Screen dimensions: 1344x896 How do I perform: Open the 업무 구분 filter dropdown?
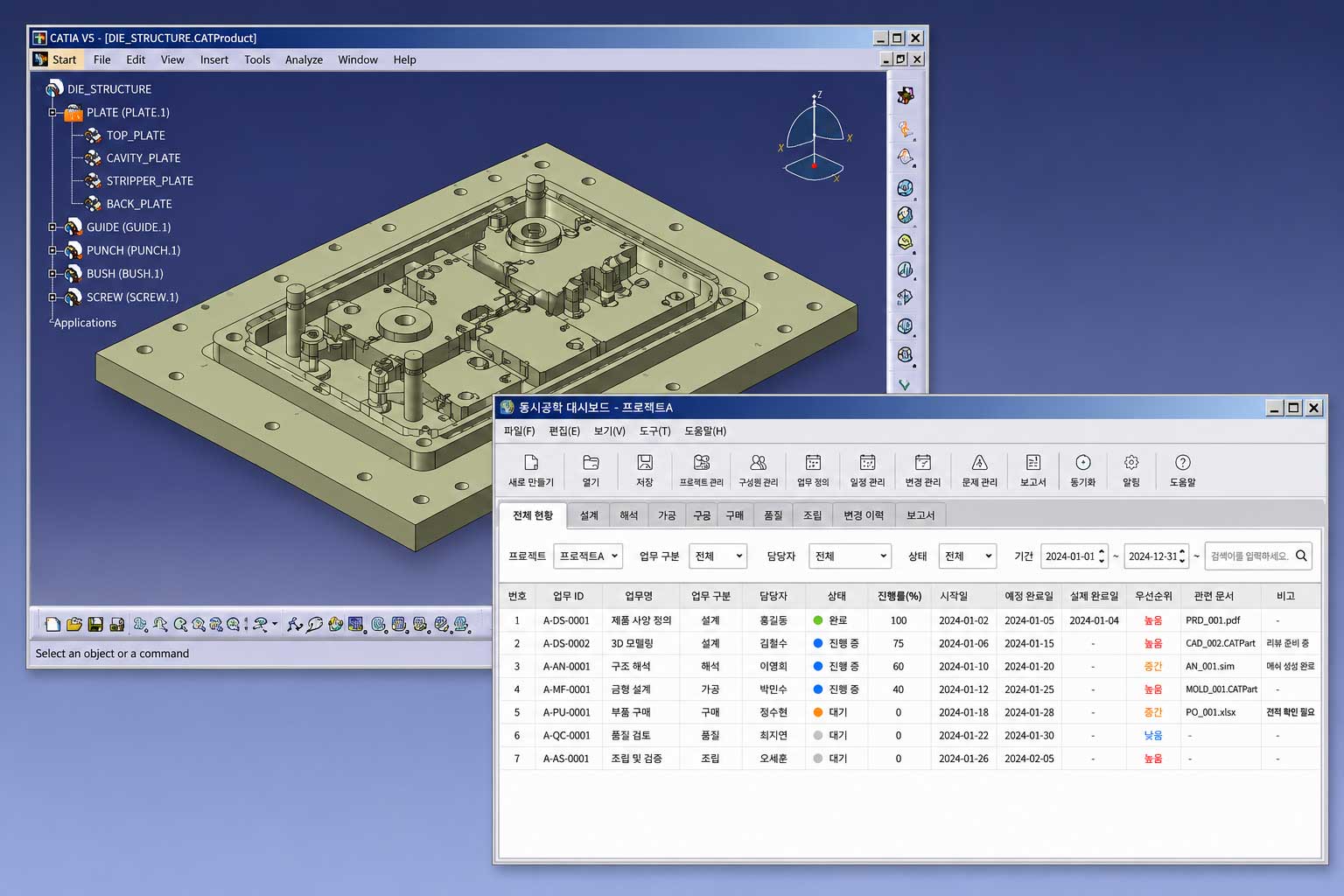(717, 556)
